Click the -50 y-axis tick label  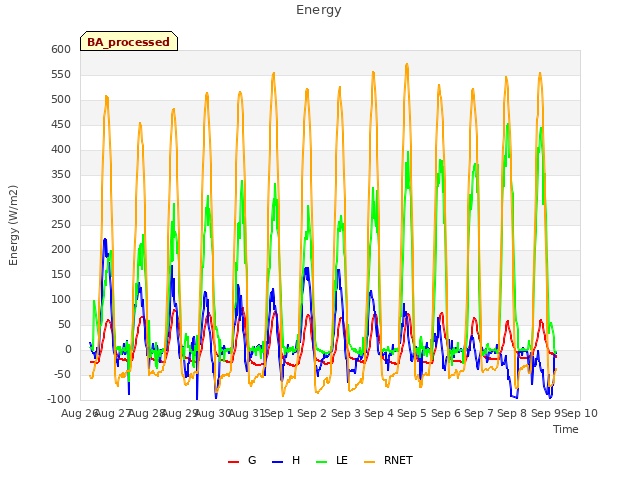coord(63,375)
